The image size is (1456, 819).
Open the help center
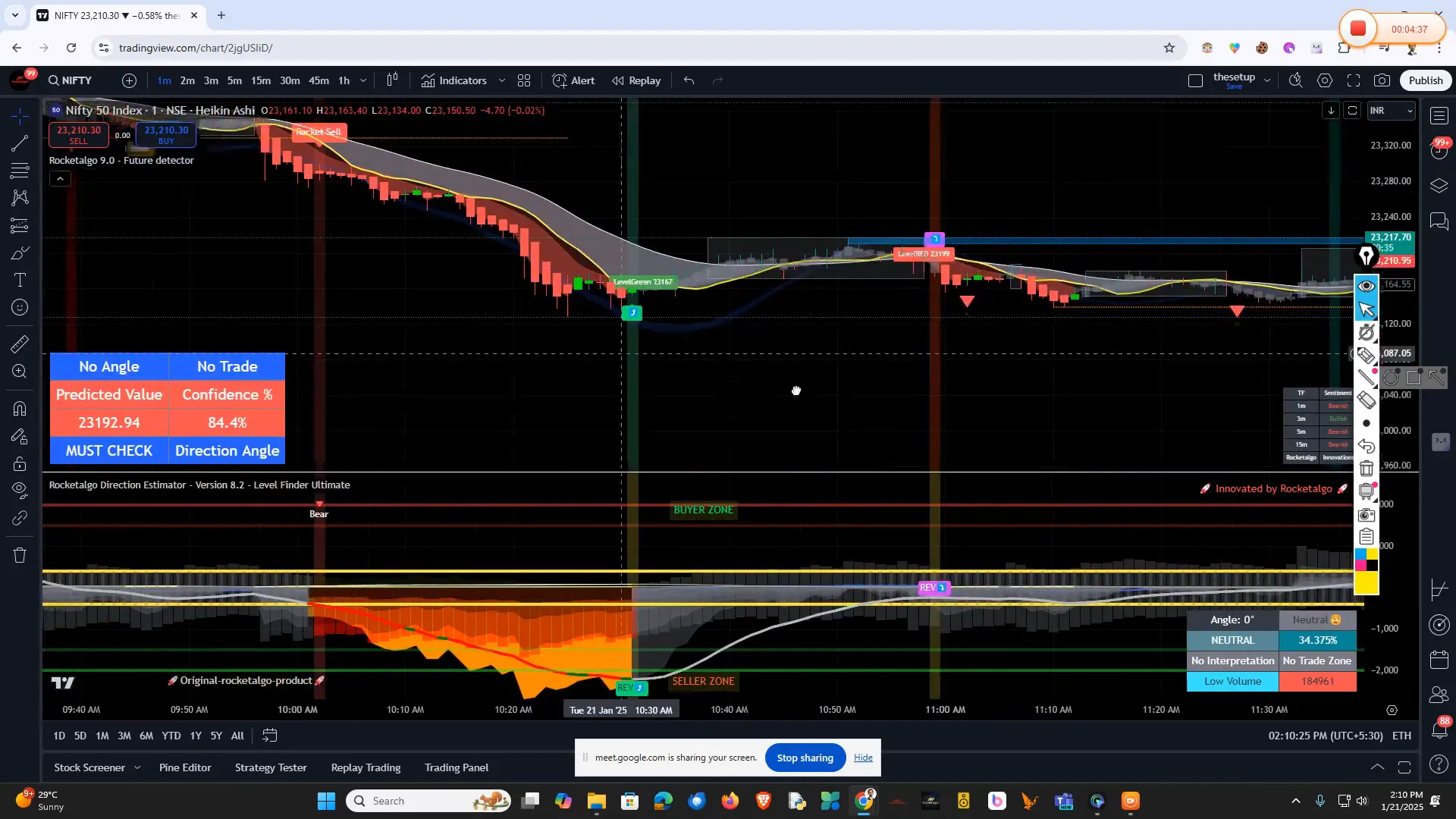1439,764
